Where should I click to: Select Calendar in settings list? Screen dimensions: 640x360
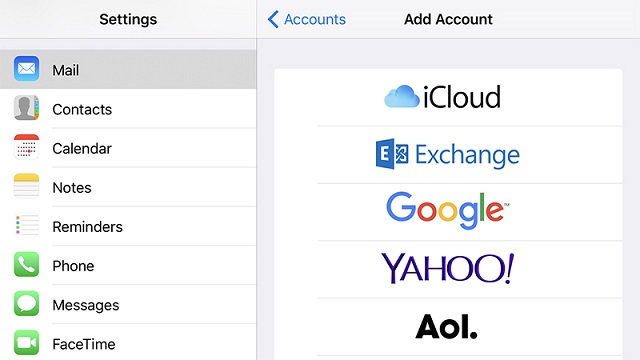tap(128, 148)
